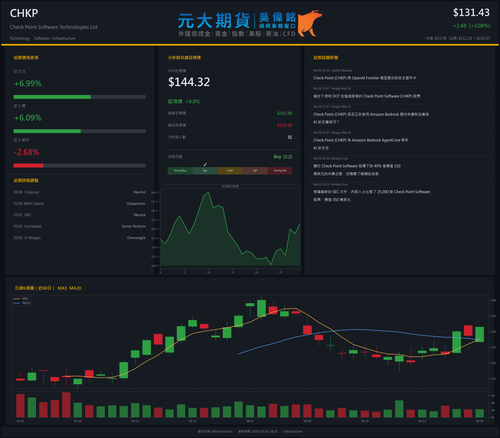Click the Citigroup Neutral rating row
This screenshot has height=438, width=500.
pos(80,192)
